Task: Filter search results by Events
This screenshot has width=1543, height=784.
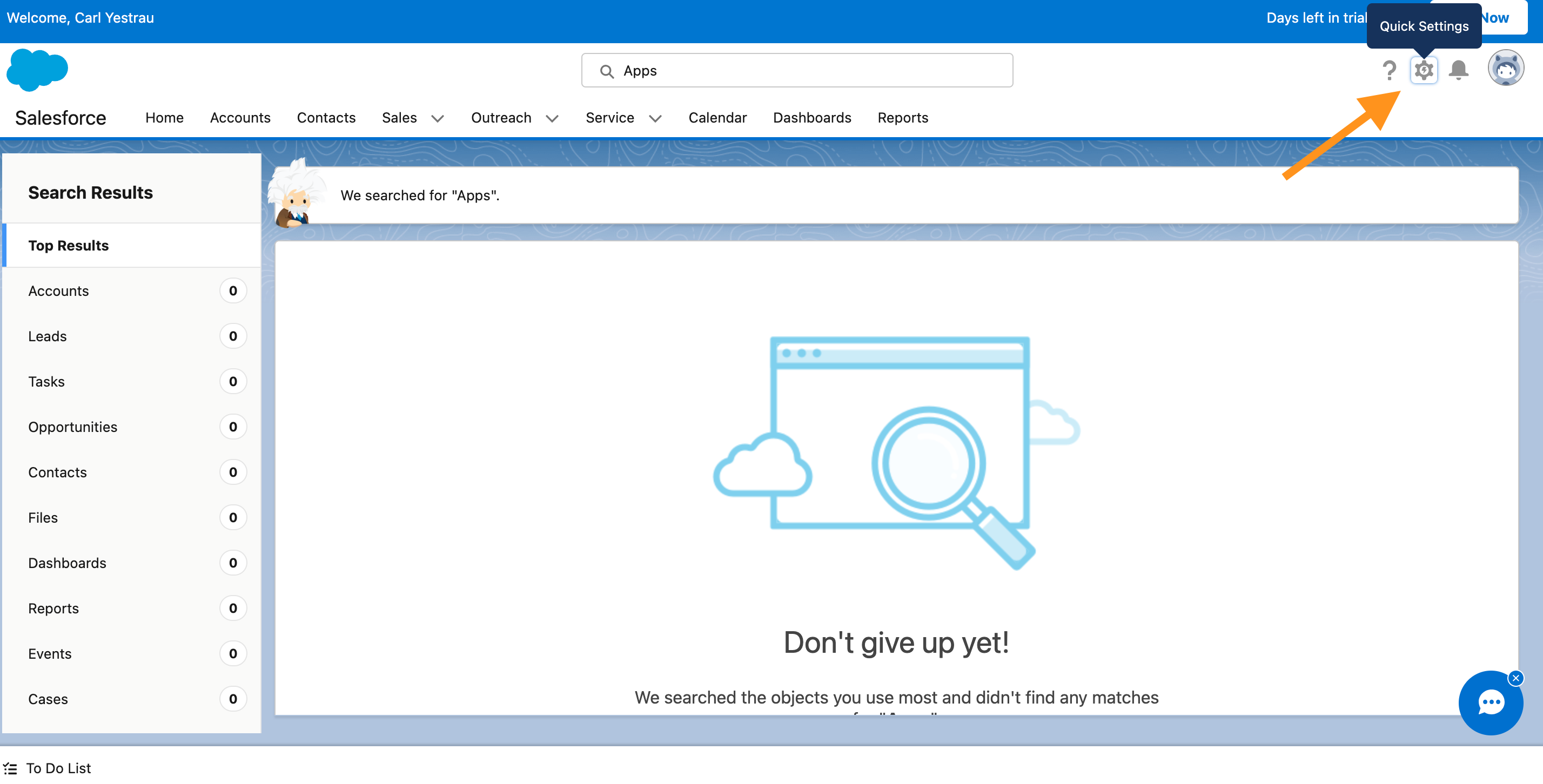Action: [132, 654]
